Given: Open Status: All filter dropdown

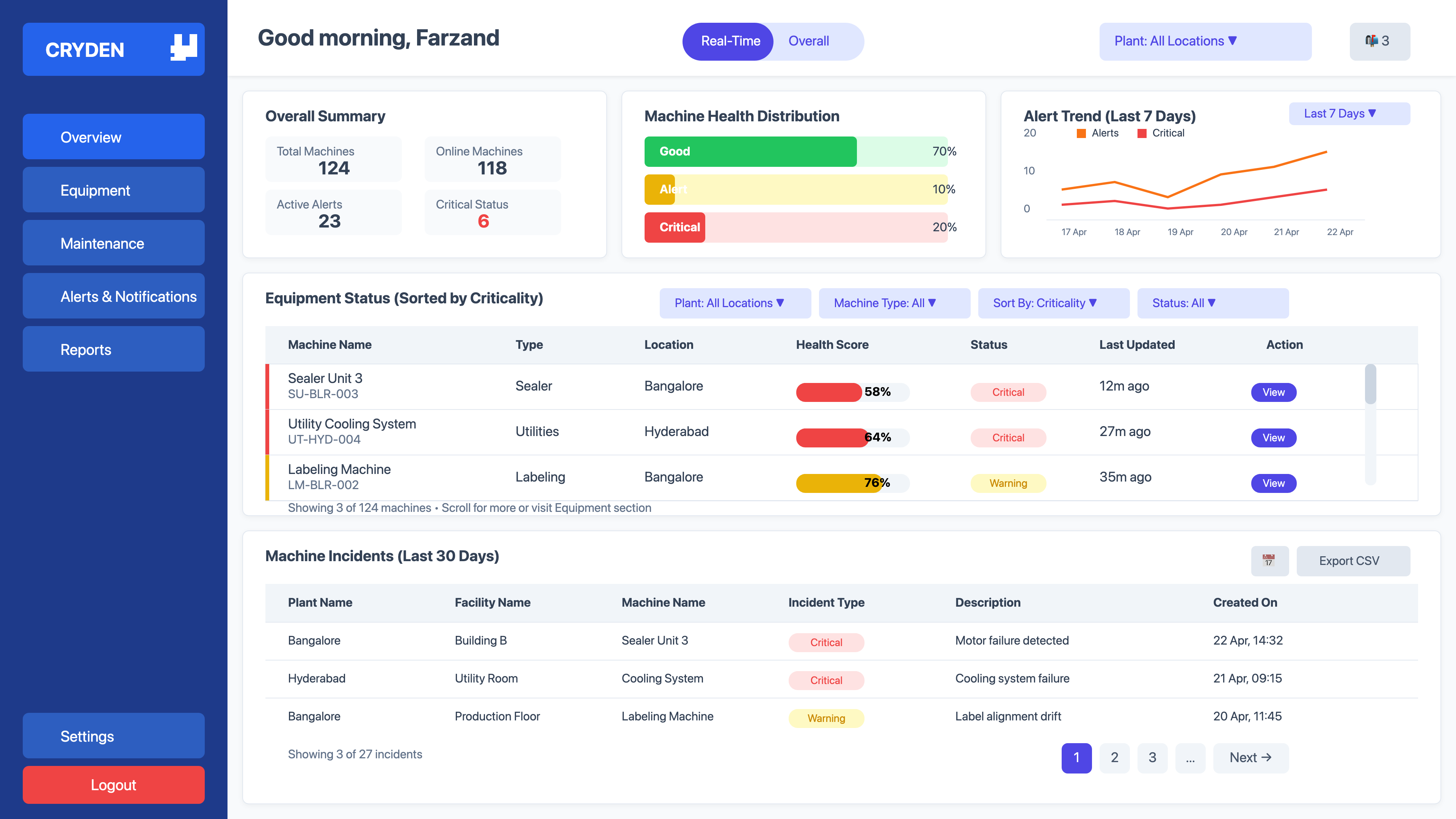Looking at the screenshot, I should [1213, 303].
